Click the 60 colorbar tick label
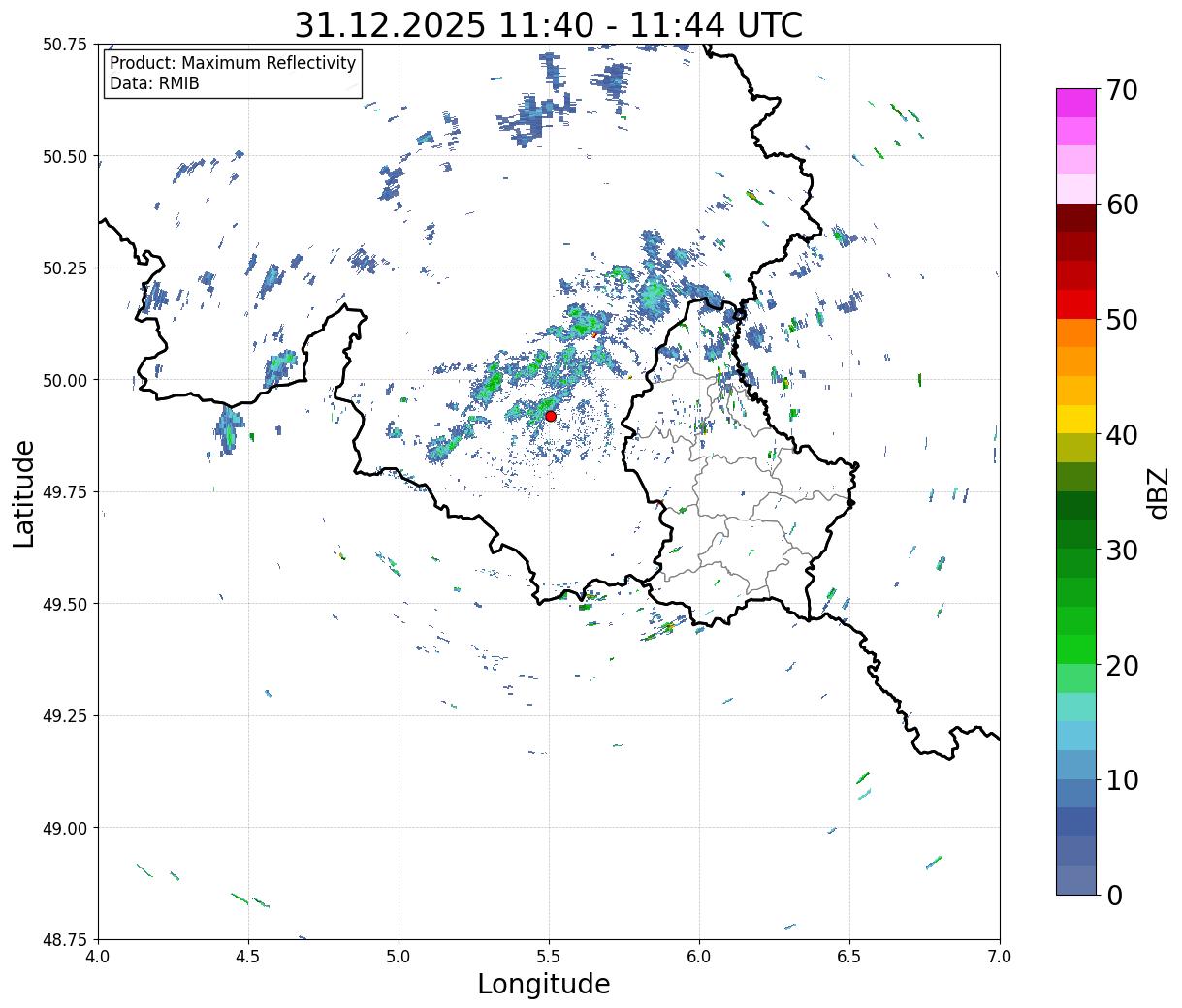 pyautogui.click(x=1122, y=205)
